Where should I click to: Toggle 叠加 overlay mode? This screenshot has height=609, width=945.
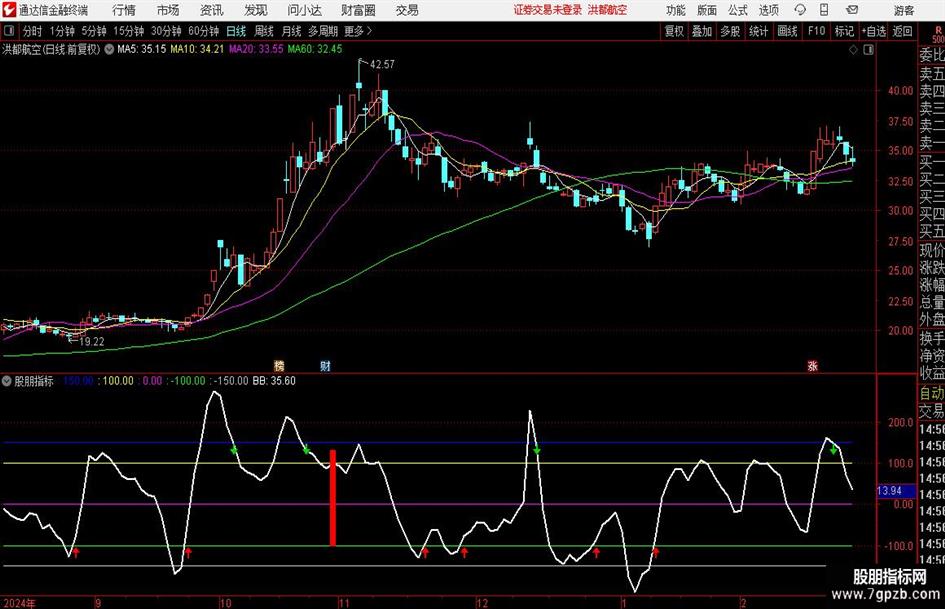(x=703, y=31)
